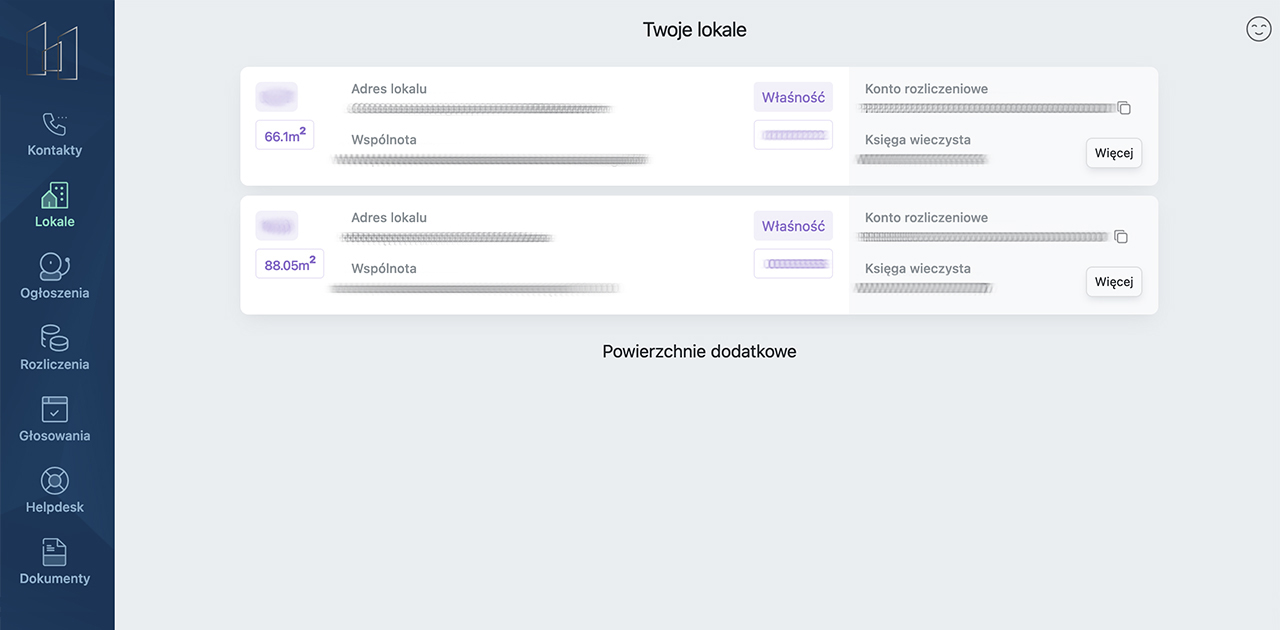The width and height of the screenshot is (1280, 630).
Task: Select the Lokale building icon
Action: click(x=55, y=195)
